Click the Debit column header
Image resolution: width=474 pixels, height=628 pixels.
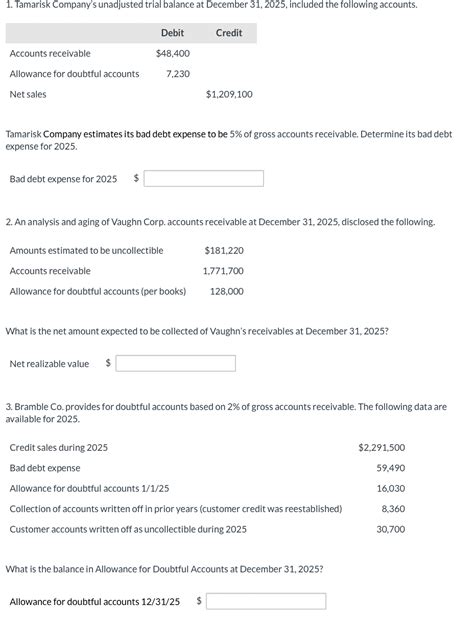click(172, 33)
